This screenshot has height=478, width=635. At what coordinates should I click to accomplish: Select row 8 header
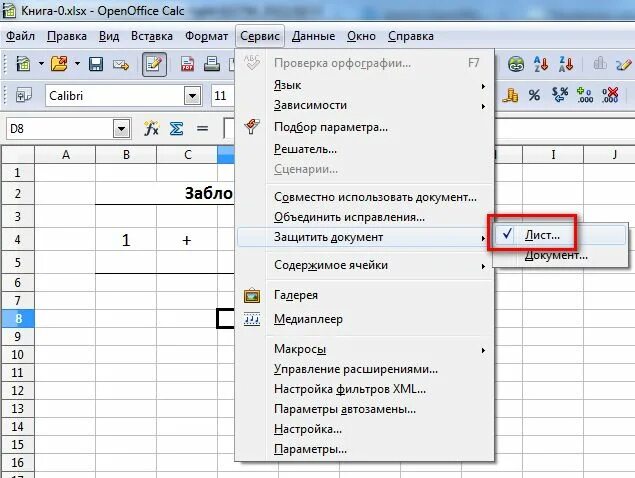tap(18, 318)
